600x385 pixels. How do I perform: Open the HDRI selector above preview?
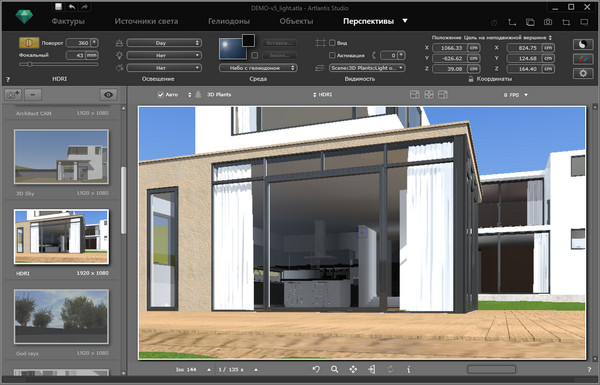pyautogui.click(x=323, y=95)
